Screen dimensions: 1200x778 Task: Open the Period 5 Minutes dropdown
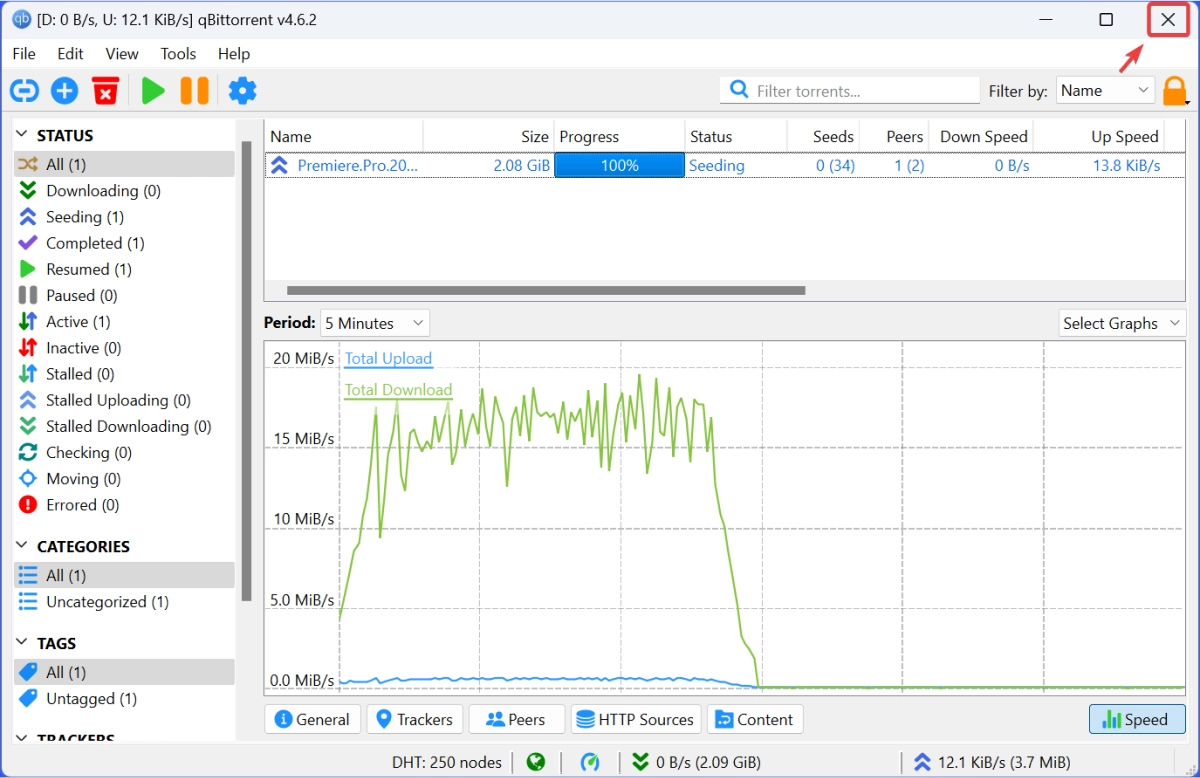[x=374, y=323]
